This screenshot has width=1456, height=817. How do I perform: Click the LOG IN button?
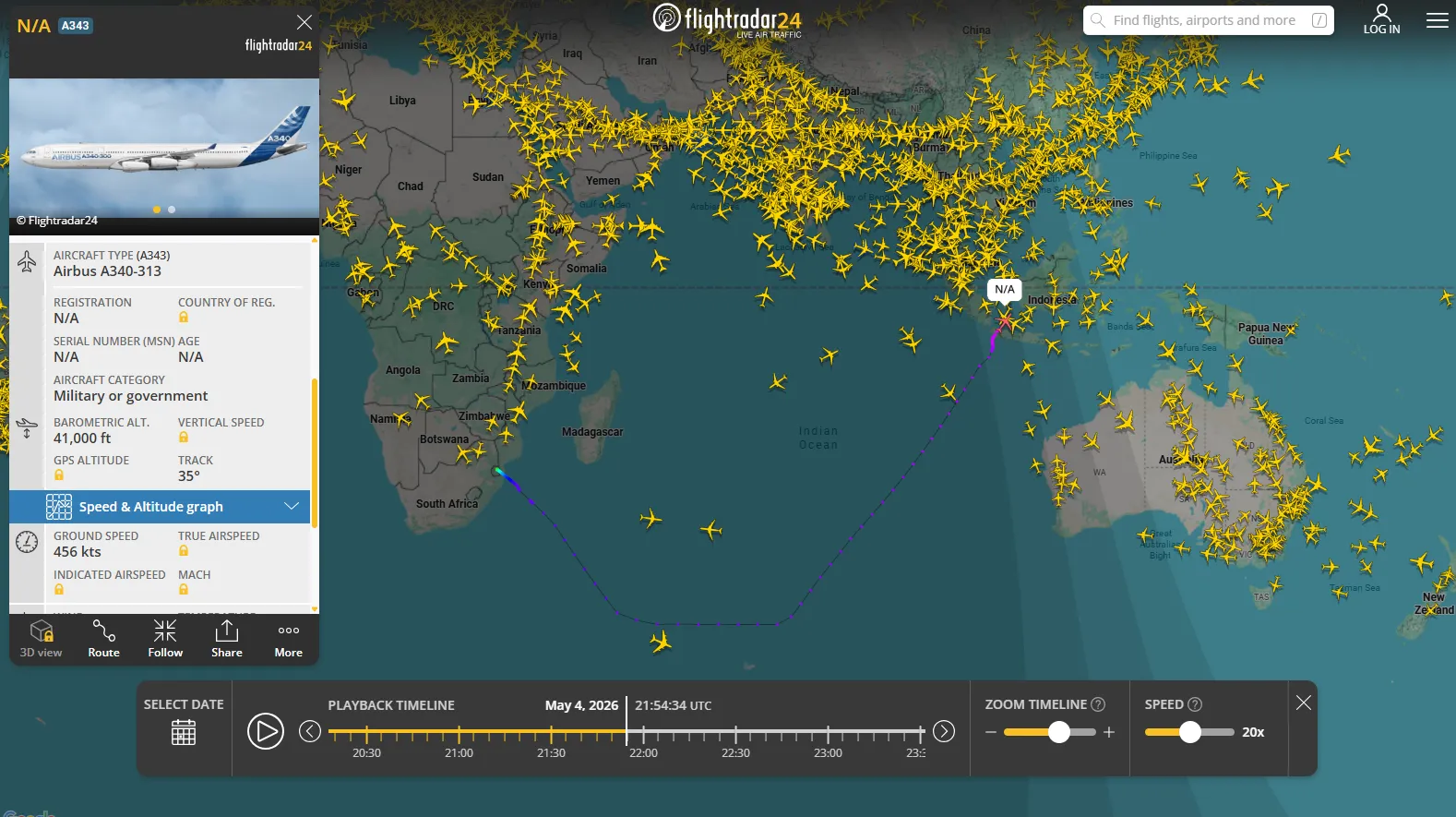[1381, 19]
